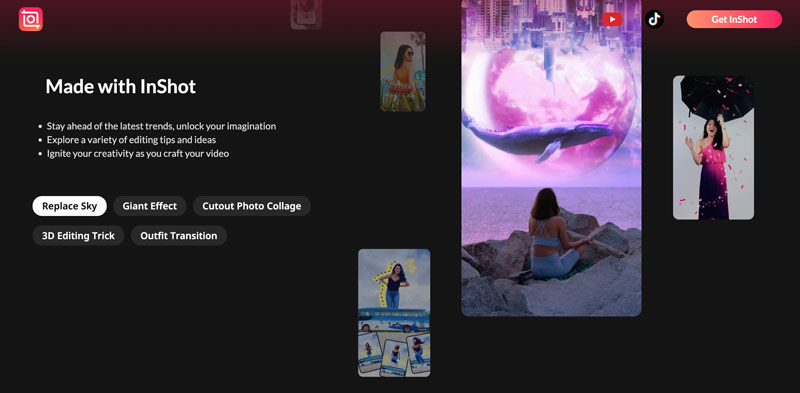Click the woman in sunglasses thumbnail
The image size is (800, 393).
(x=403, y=71)
